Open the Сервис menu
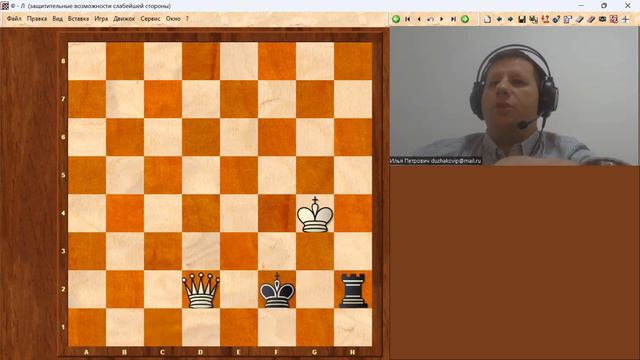Image resolution: width=640 pixels, height=360 pixels. click(x=150, y=19)
